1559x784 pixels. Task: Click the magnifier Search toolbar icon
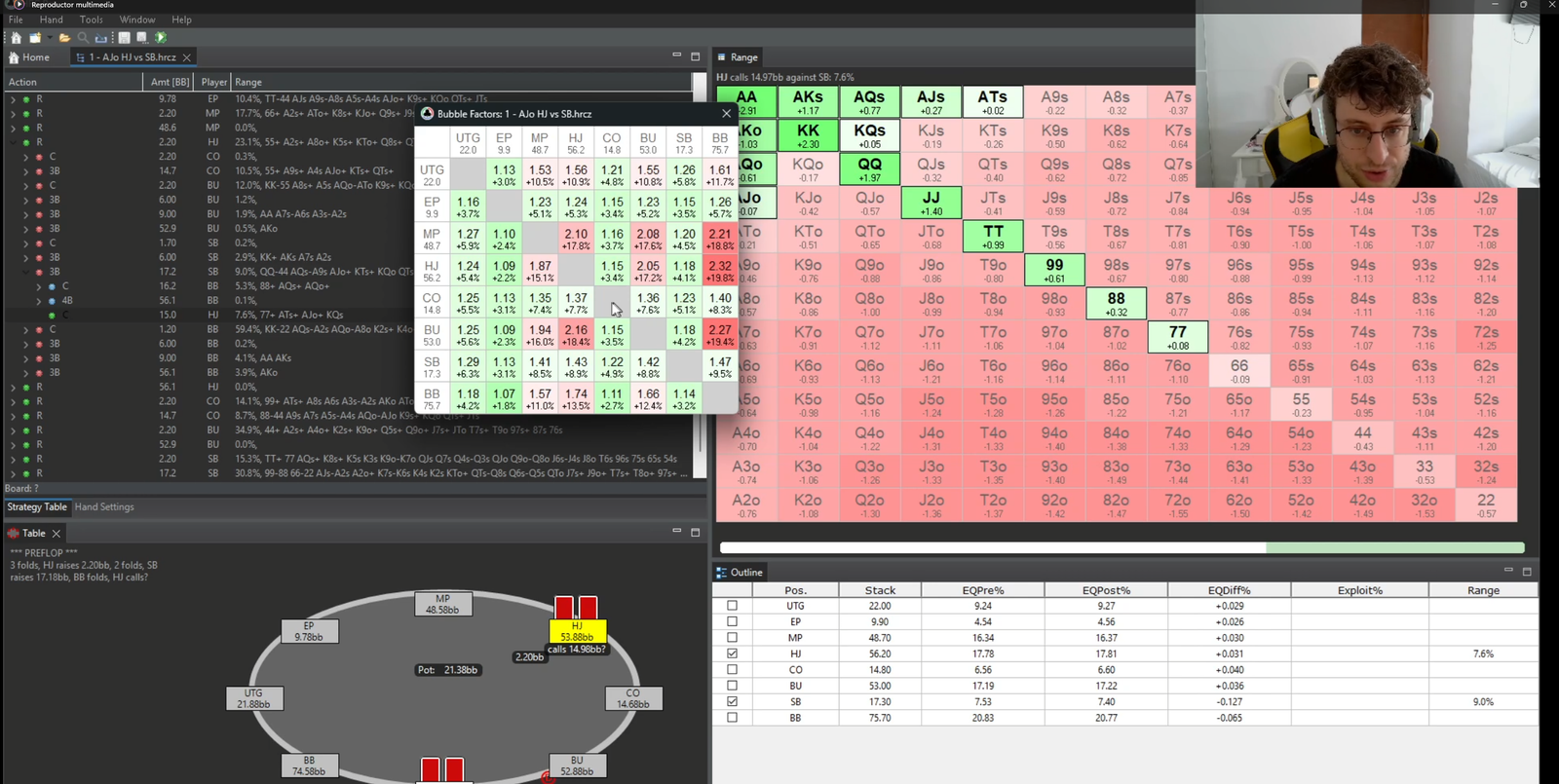click(x=83, y=38)
